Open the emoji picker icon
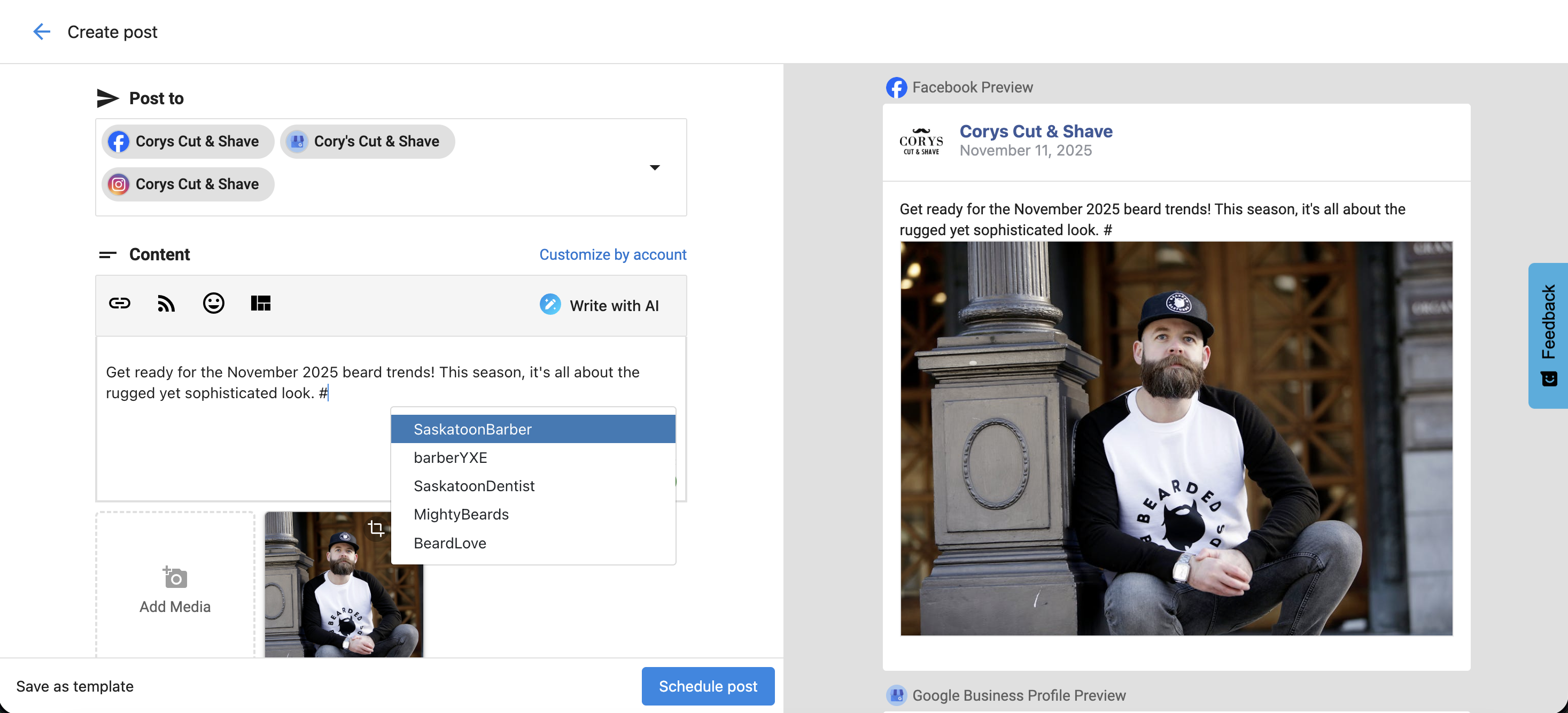The image size is (1568, 713). (x=213, y=303)
